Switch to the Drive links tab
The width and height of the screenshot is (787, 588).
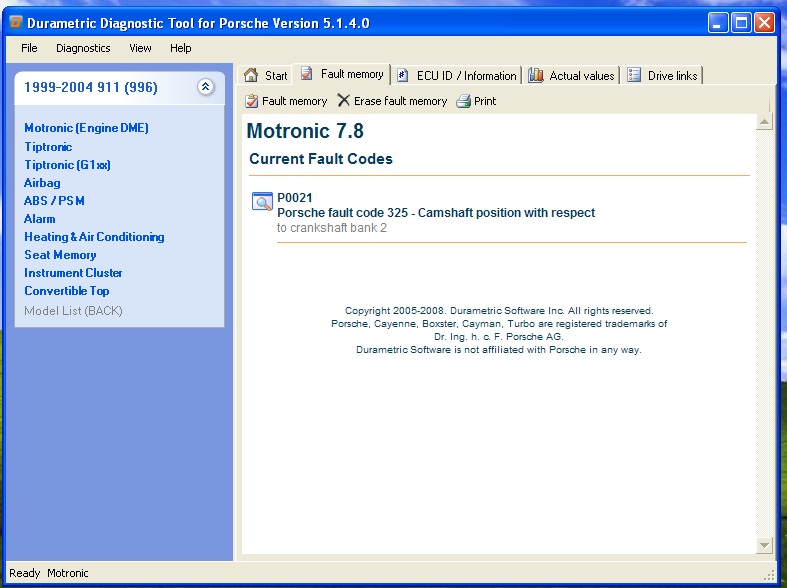[663, 76]
